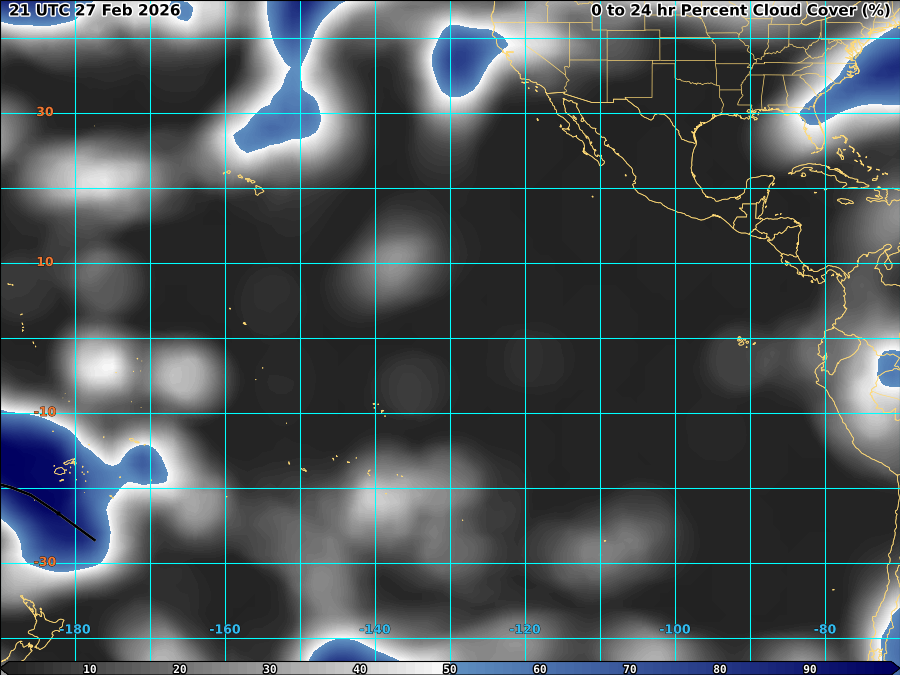Click the 20 tick on the colorbar

click(x=180, y=669)
